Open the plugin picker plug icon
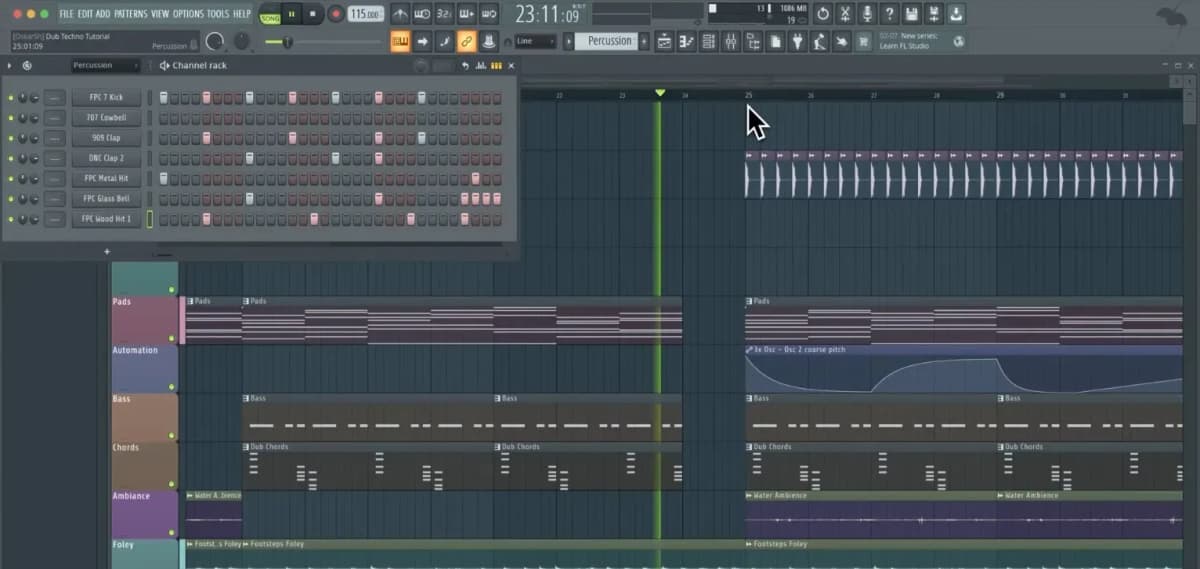1200x569 pixels. click(797, 41)
